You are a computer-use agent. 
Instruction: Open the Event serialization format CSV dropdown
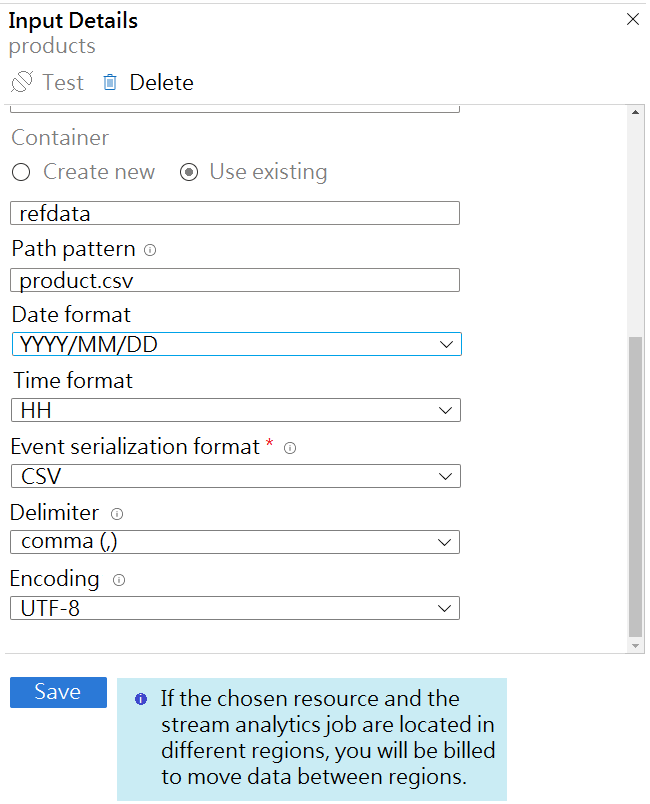[236, 477]
